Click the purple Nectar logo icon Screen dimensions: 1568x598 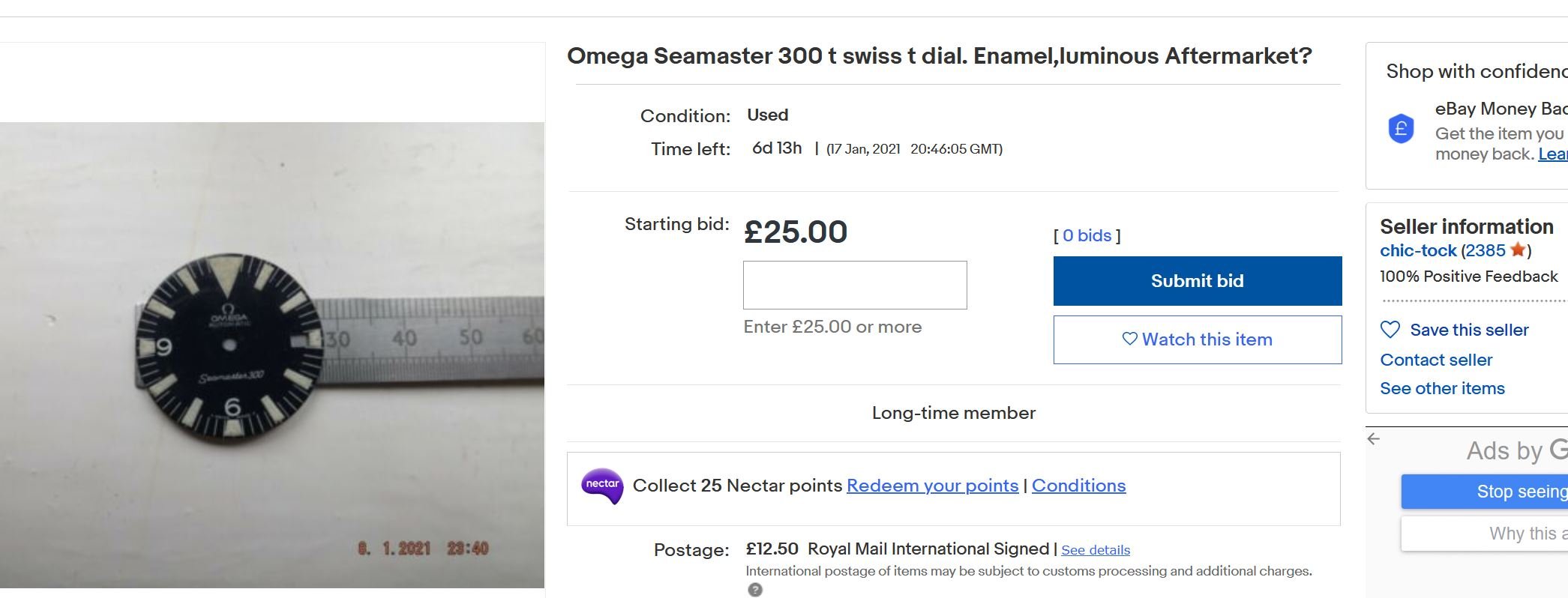(x=602, y=486)
